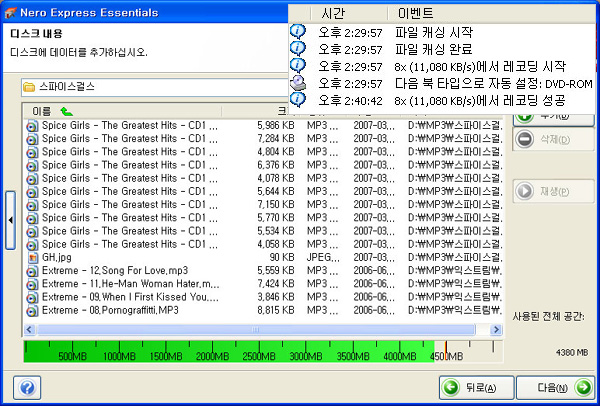The width and height of the screenshot is (600, 406).
Task: Click MP3 icon of the 5,986 KB Spice Girls file
Action: pos(33,126)
